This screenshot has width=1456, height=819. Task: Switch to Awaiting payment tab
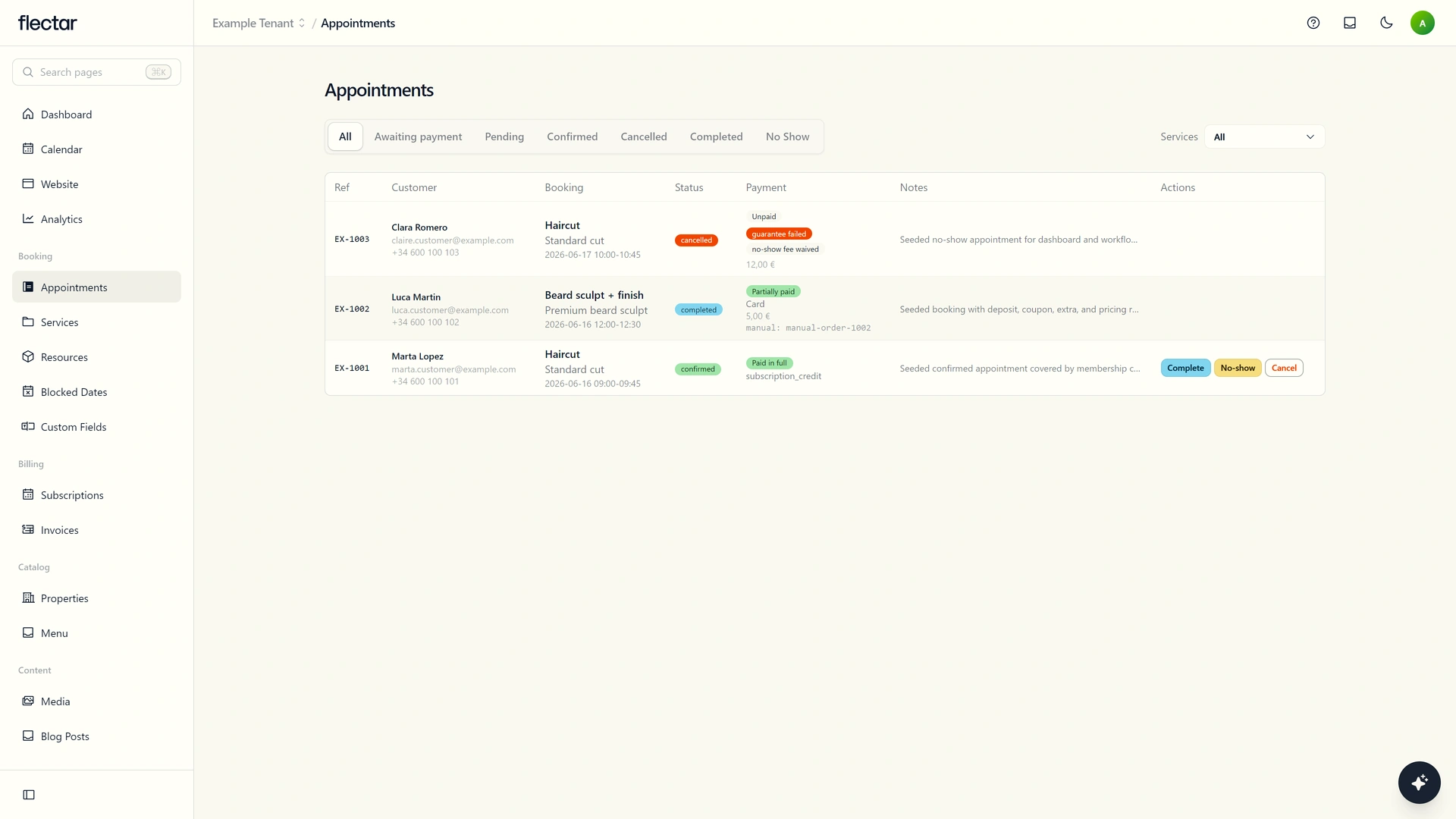point(418,136)
